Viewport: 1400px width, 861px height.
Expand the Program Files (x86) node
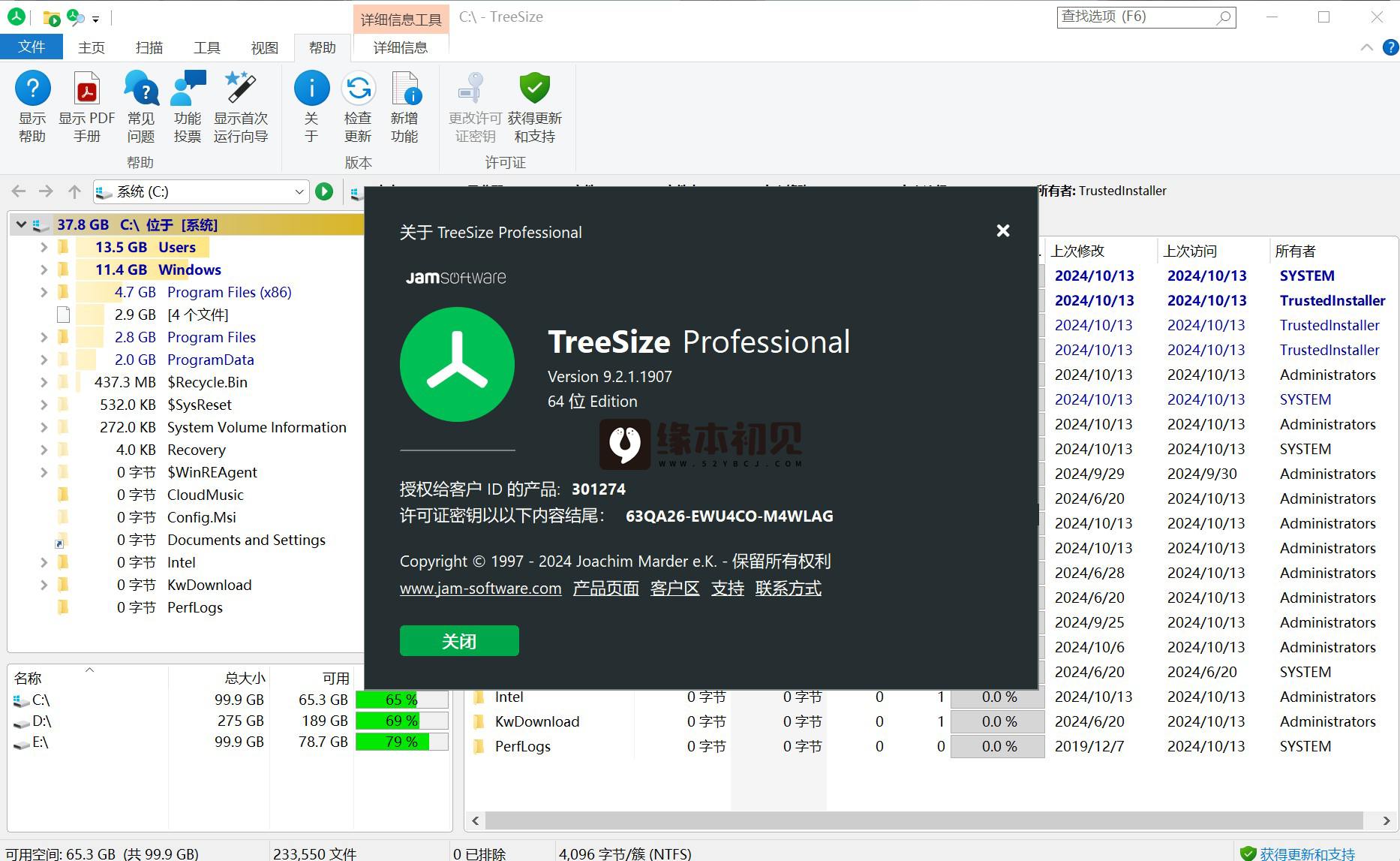tap(44, 292)
